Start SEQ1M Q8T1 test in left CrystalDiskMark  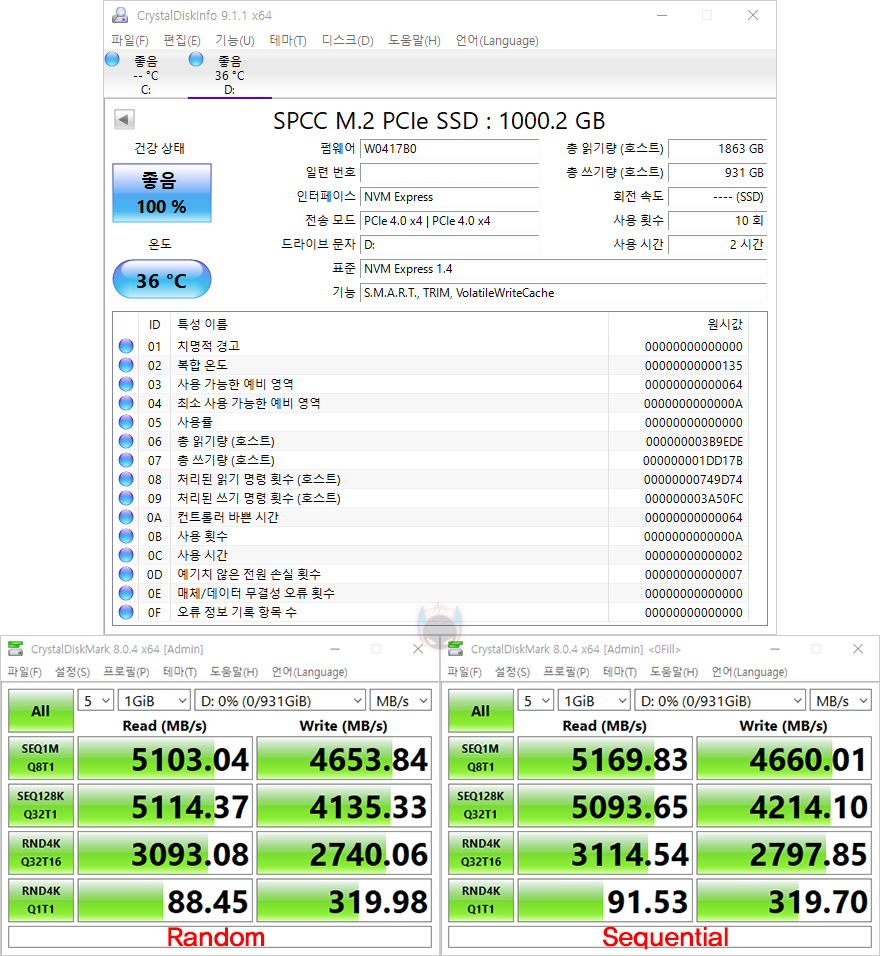(x=41, y=758)
